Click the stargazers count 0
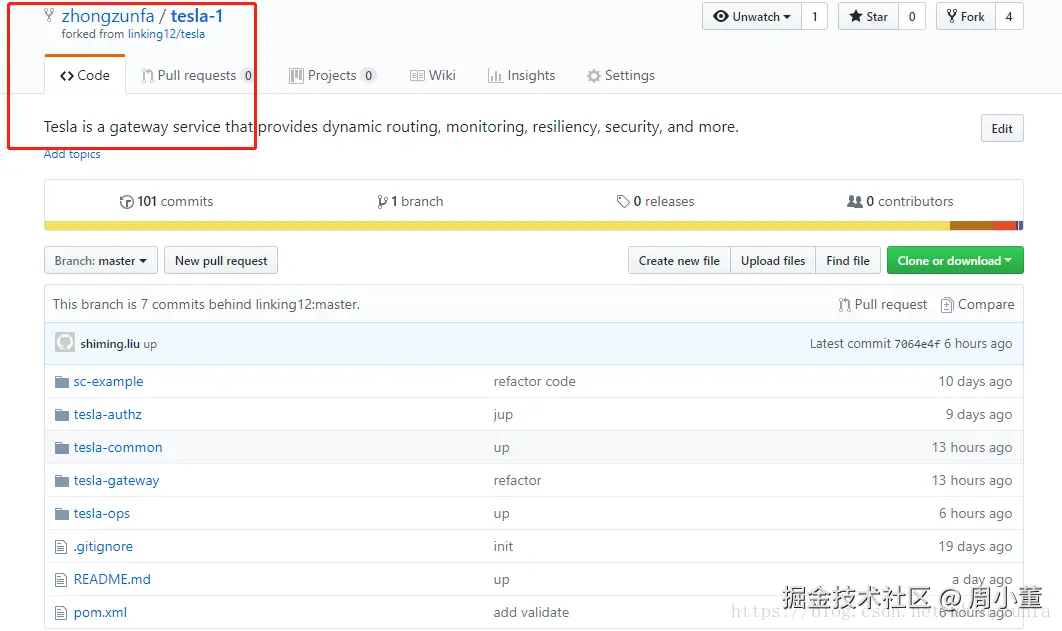The image size is (1062, 631). [912, 16]
